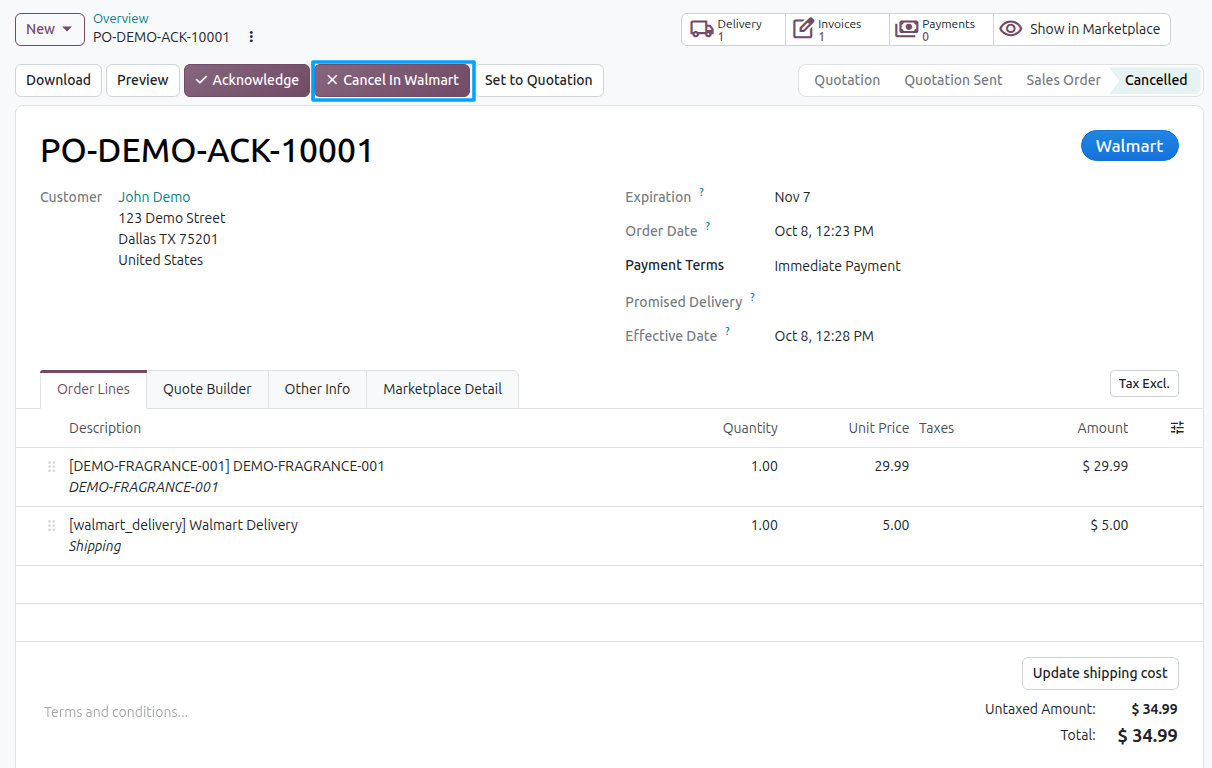Click the Preview button

143,80
